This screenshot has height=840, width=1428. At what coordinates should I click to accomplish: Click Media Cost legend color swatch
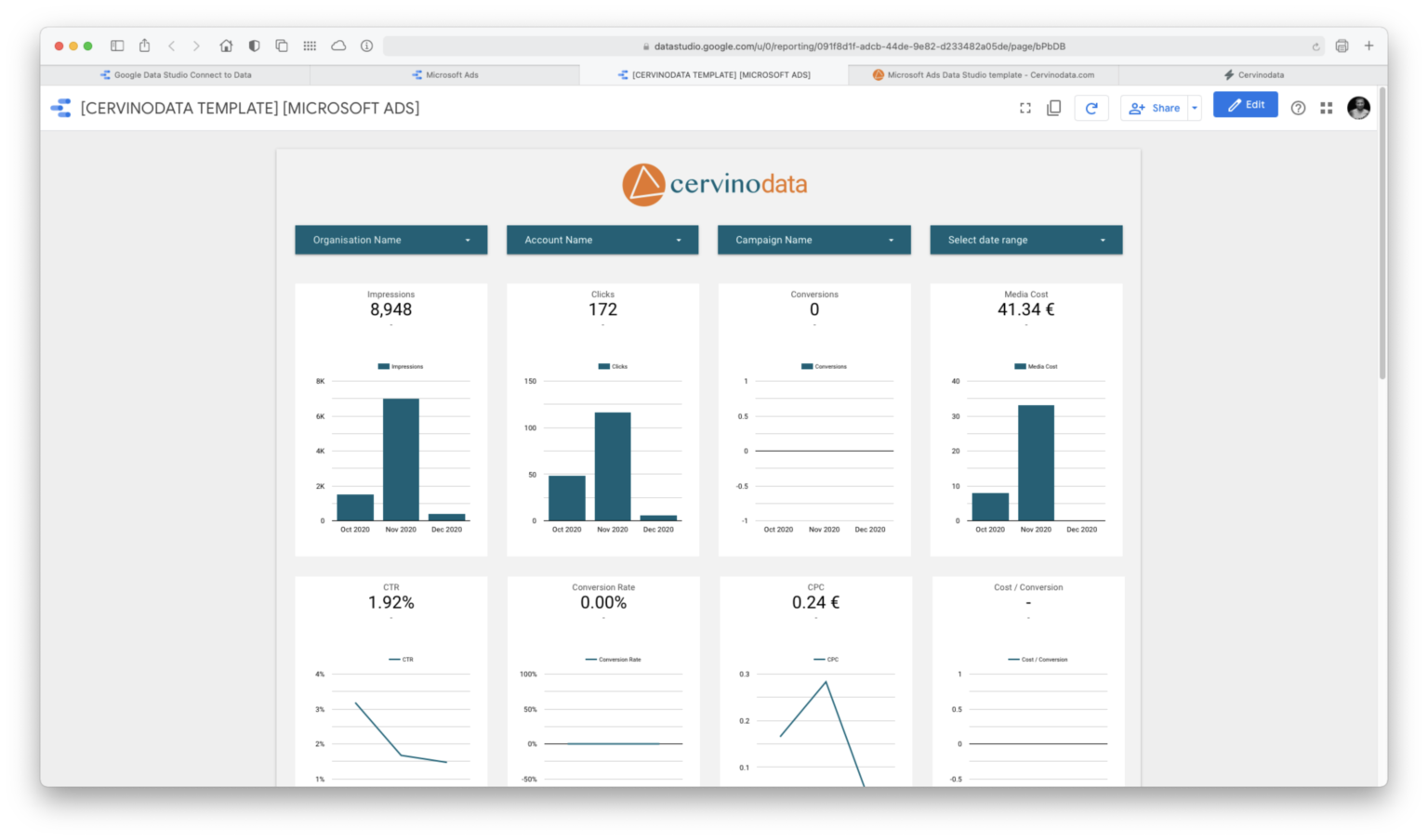[1020, 366]
